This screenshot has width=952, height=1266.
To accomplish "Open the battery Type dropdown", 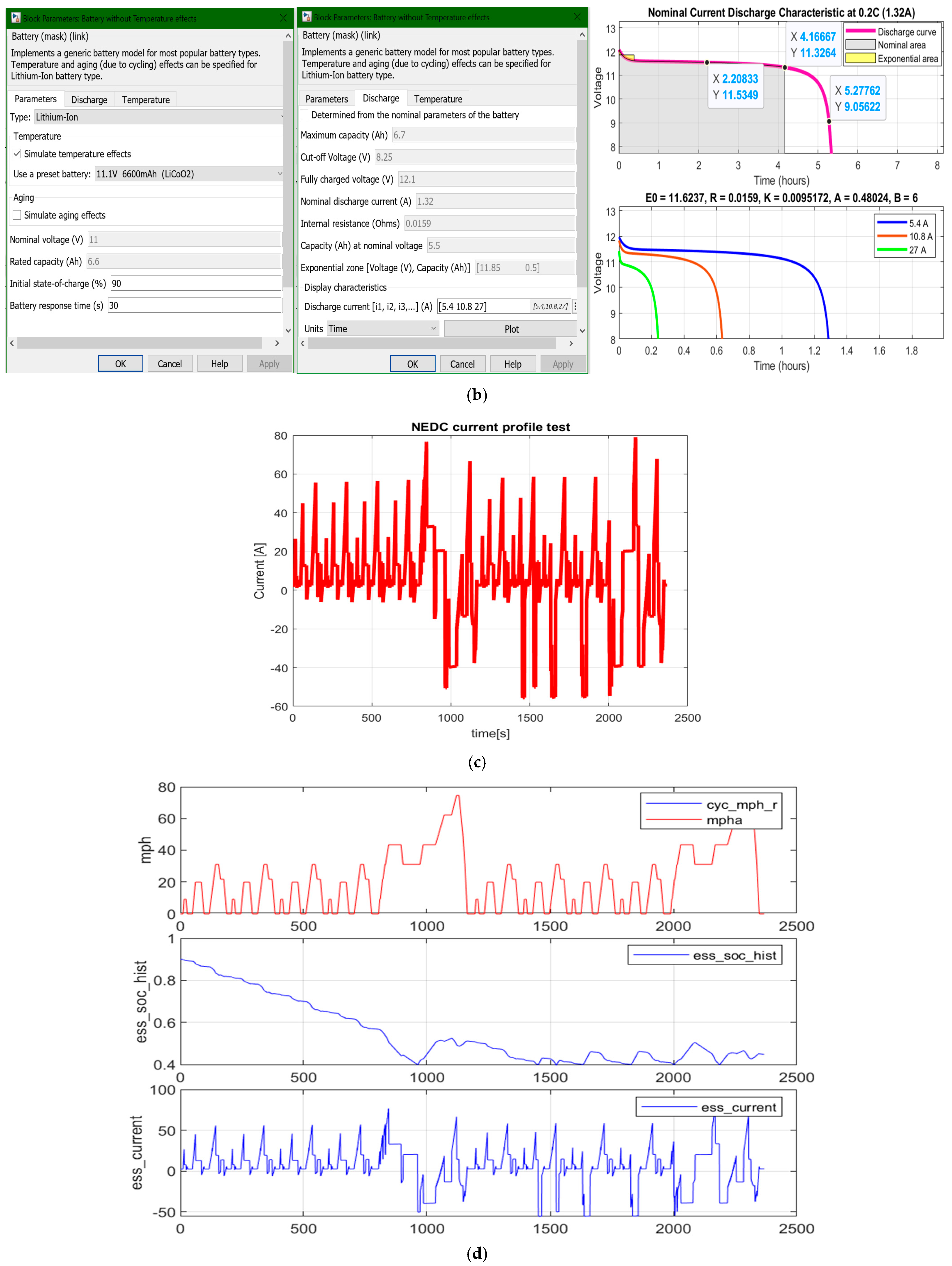I will coord(158,117).
